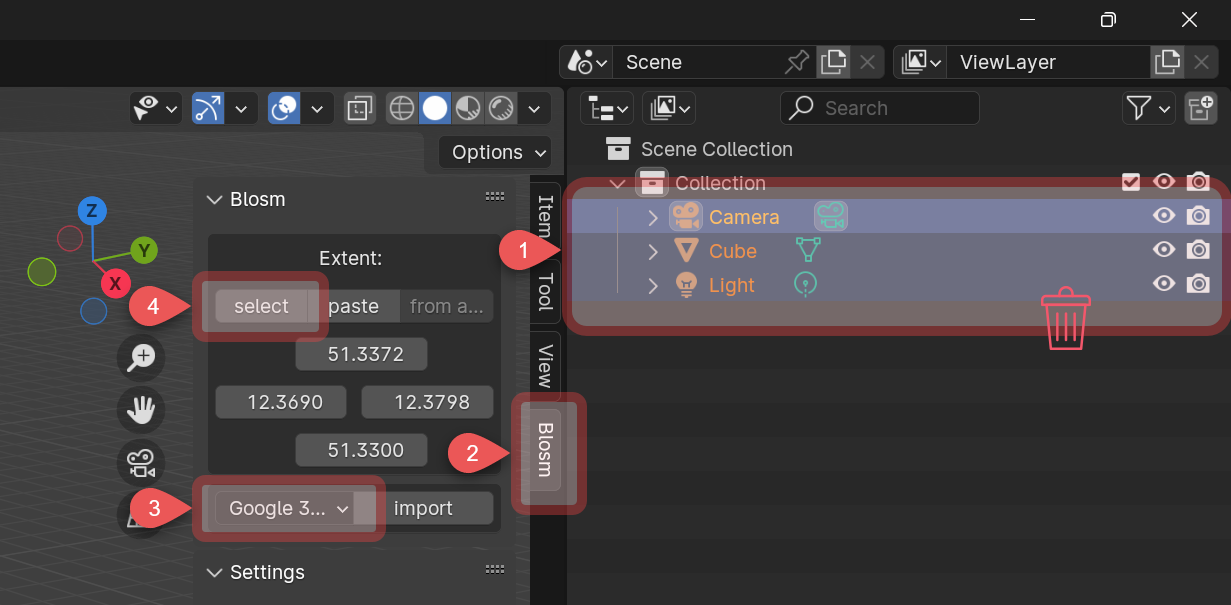
Task: Switch to Material Preview shading
Action: click(x=467, y=108)
